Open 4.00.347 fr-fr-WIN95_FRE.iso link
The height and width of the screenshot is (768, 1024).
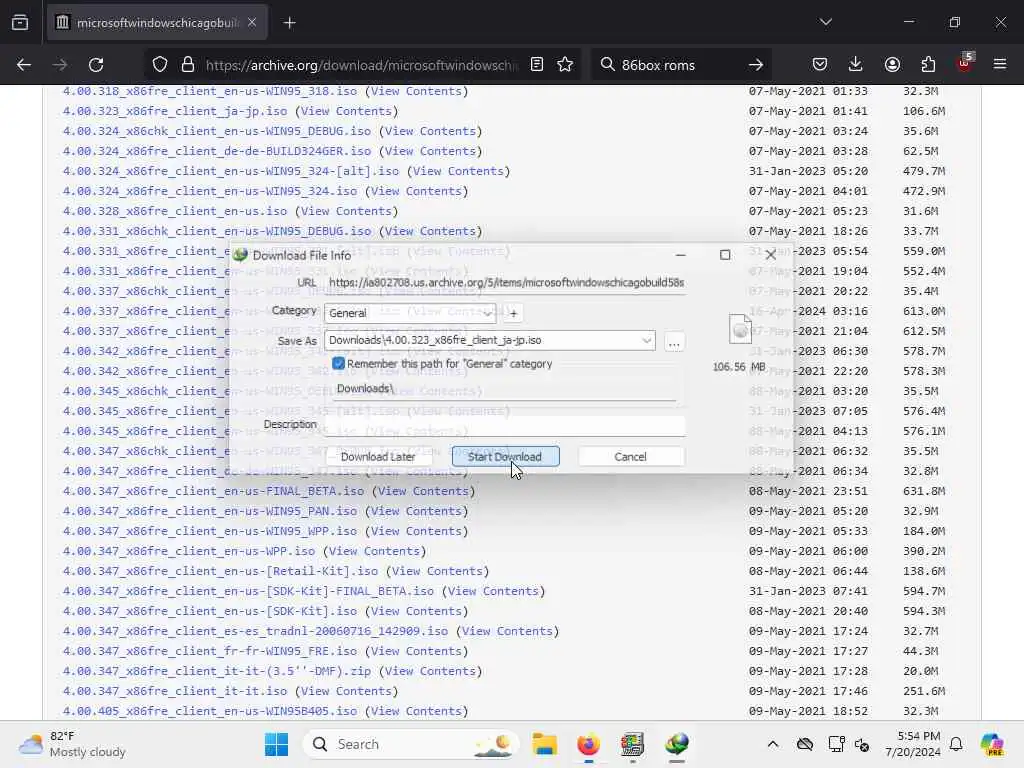(x=210, y=651)
